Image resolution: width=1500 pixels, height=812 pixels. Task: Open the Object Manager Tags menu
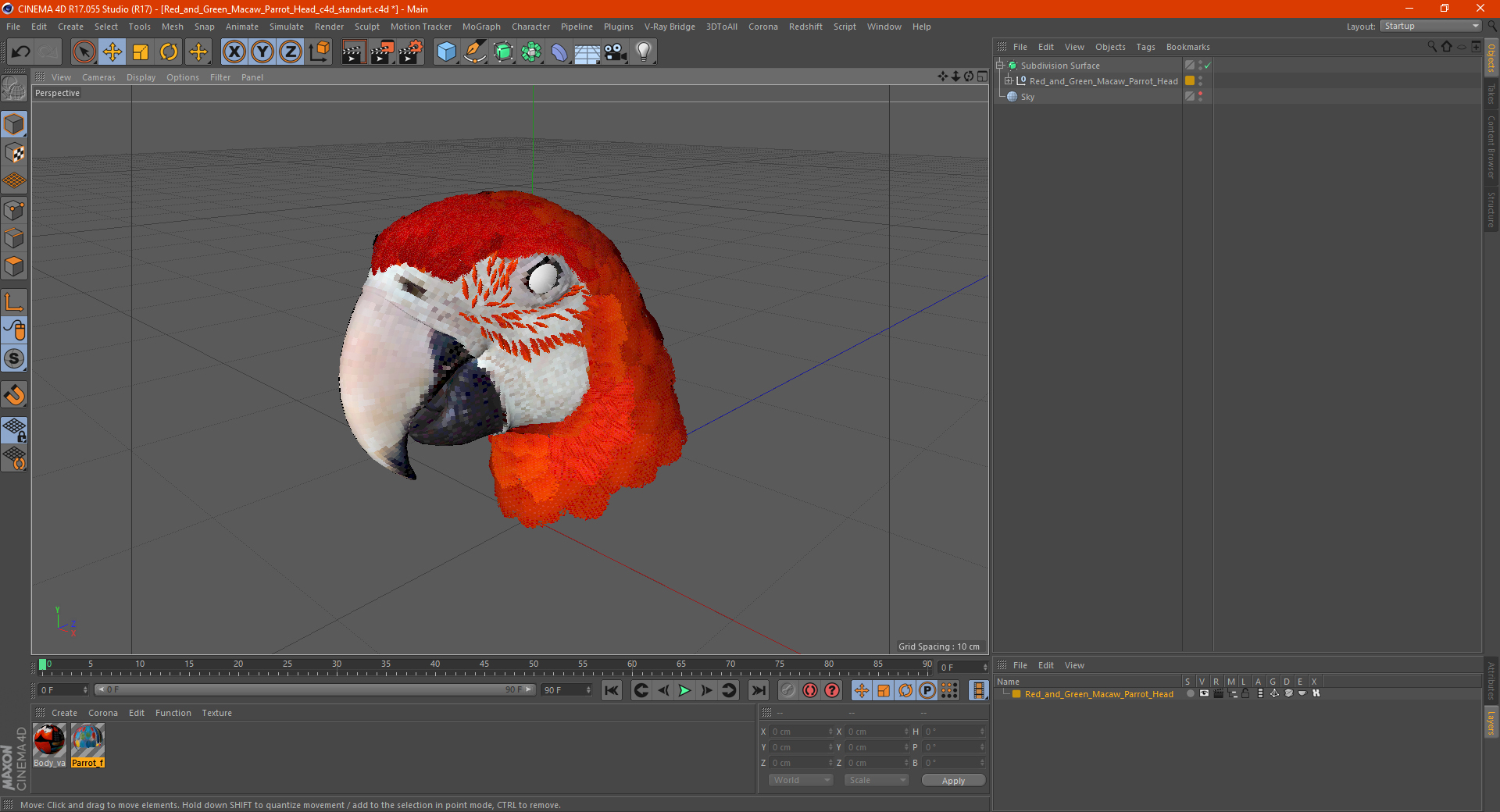pos(1145,47)
